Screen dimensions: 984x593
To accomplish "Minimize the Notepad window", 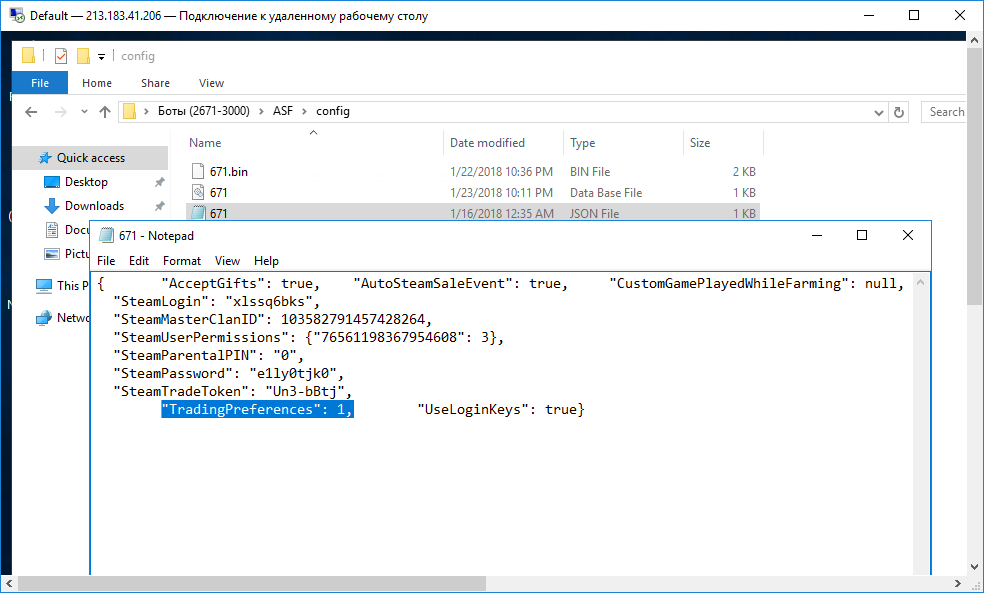I will 817,235.
